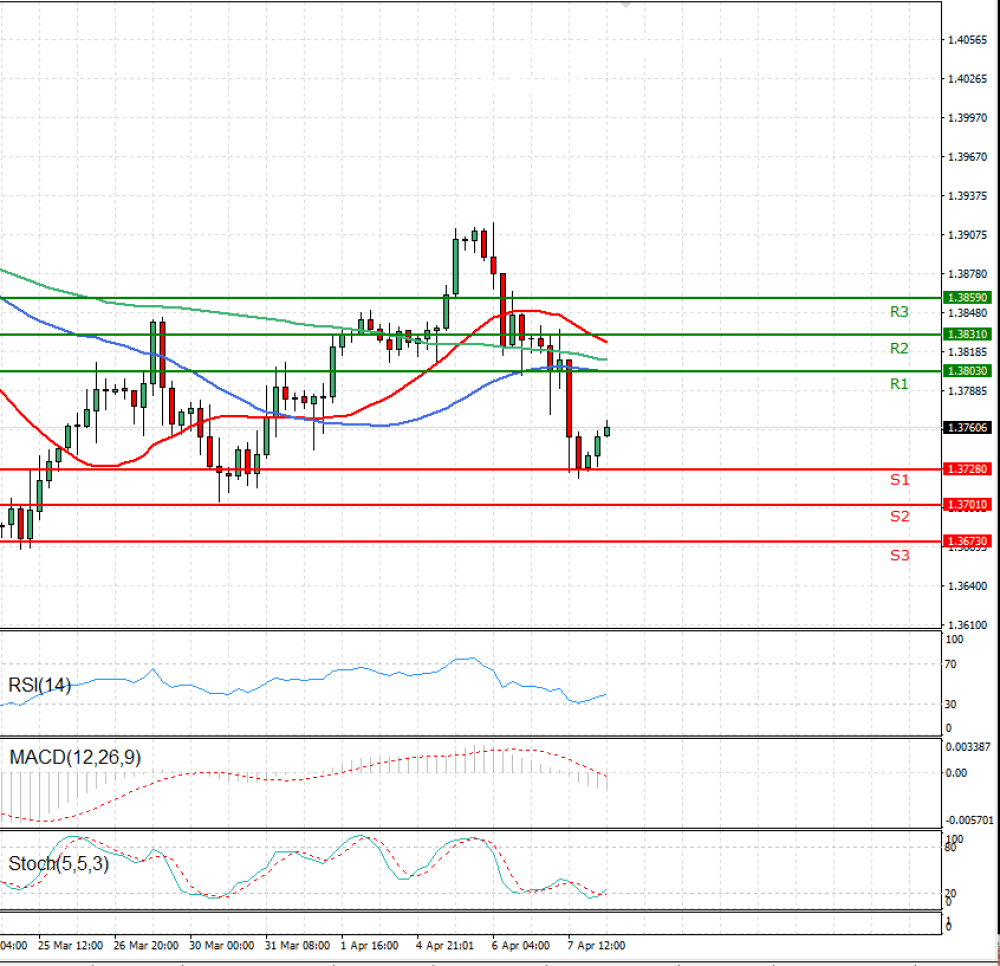The image size is (1000, 966).
Task: Select the 1.38310 price tag
Action: tap(967, 334)
